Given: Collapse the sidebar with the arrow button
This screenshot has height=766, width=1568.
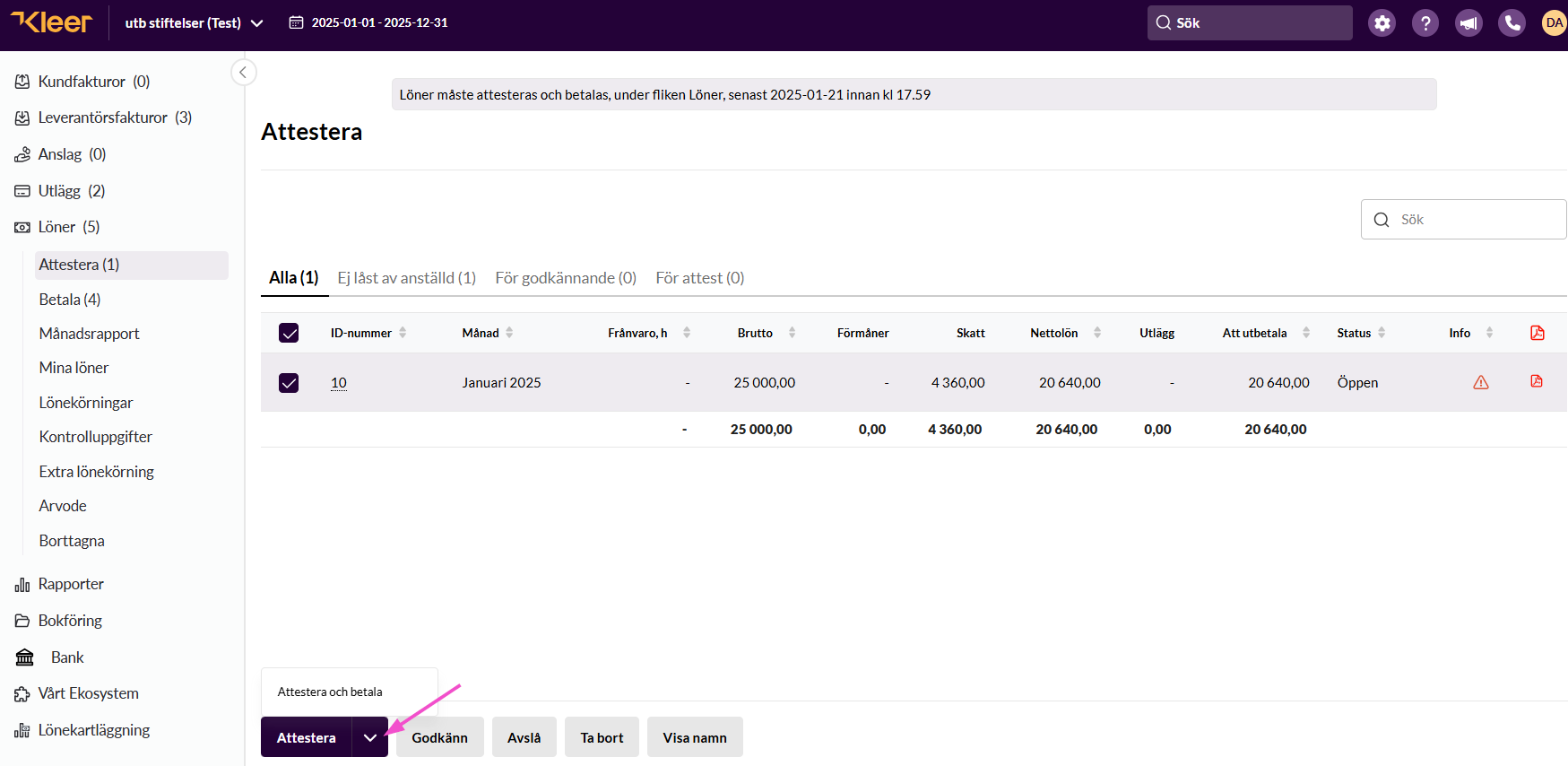Looking at the screenshot, I should (243, 73).
